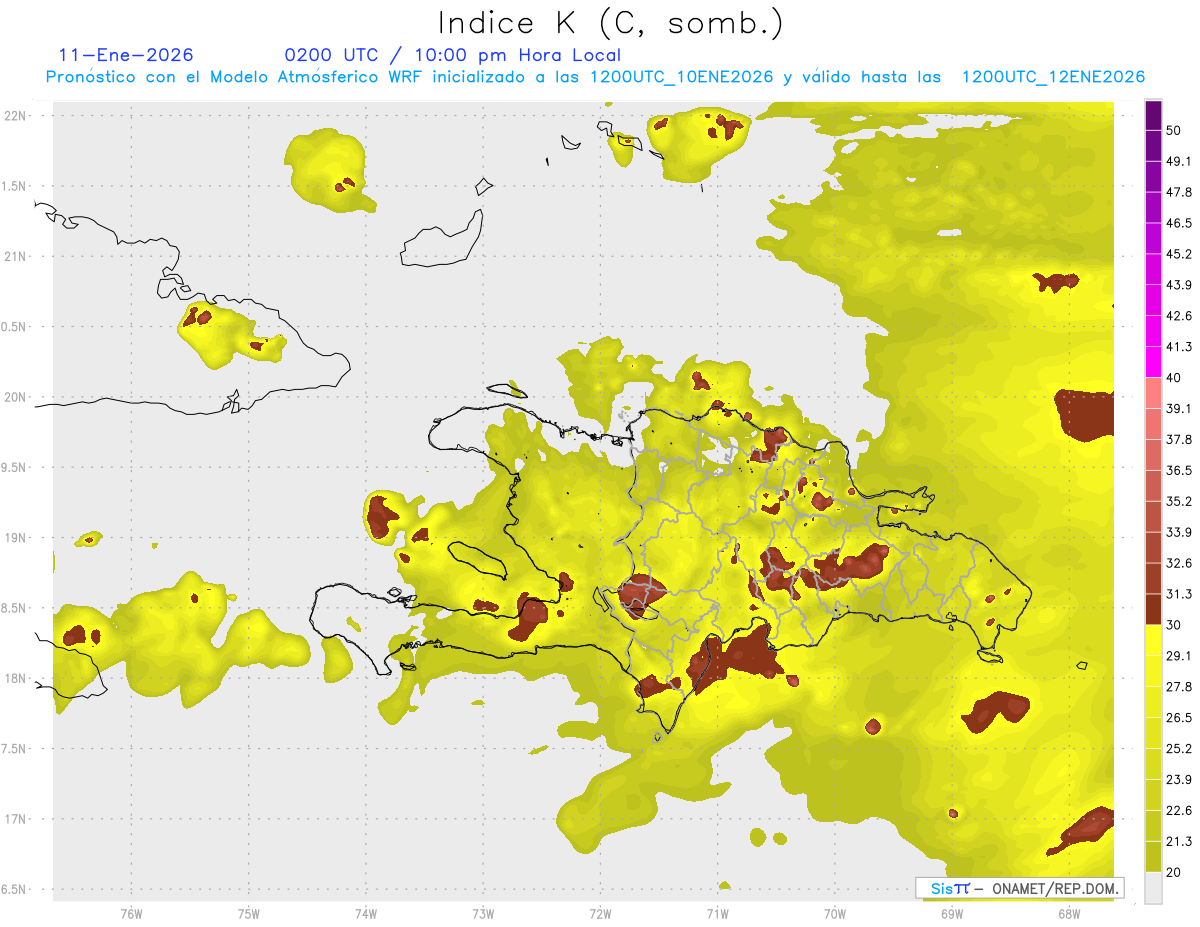
Task: Click the 'Pronóstico con el Modelo Atmosférico WRF' subtitle
Action: (234, 77)
